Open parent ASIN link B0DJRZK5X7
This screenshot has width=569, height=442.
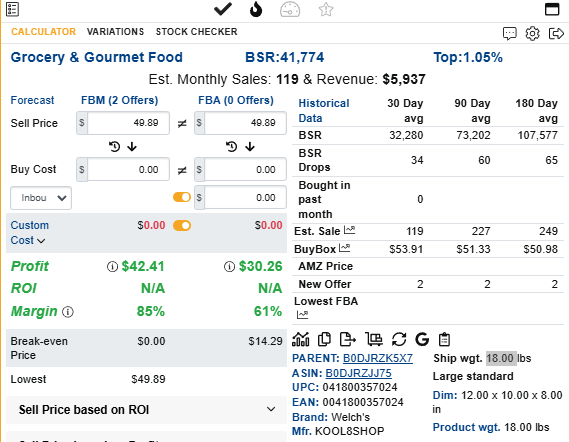click(x=378, y=359)
